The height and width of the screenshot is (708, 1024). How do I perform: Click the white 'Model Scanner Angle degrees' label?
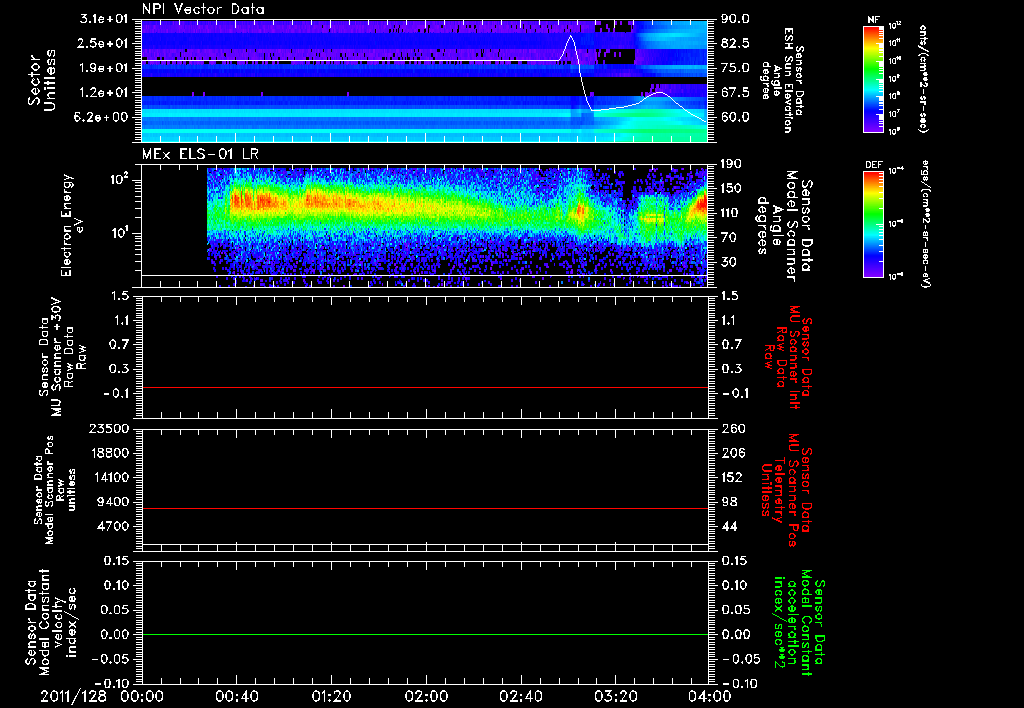784,226
